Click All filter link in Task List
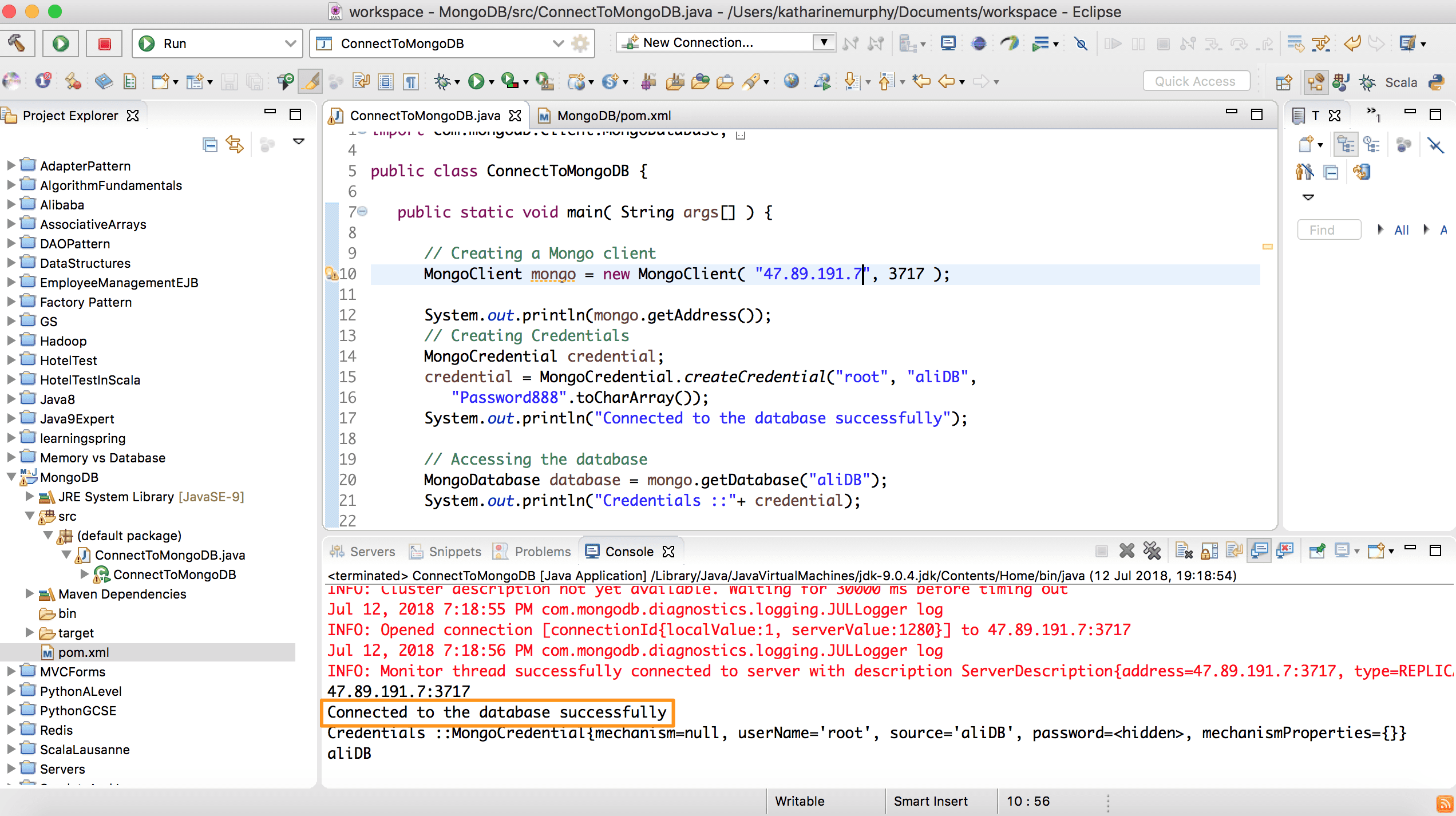1456x816 pixels. click(1401, 230)
